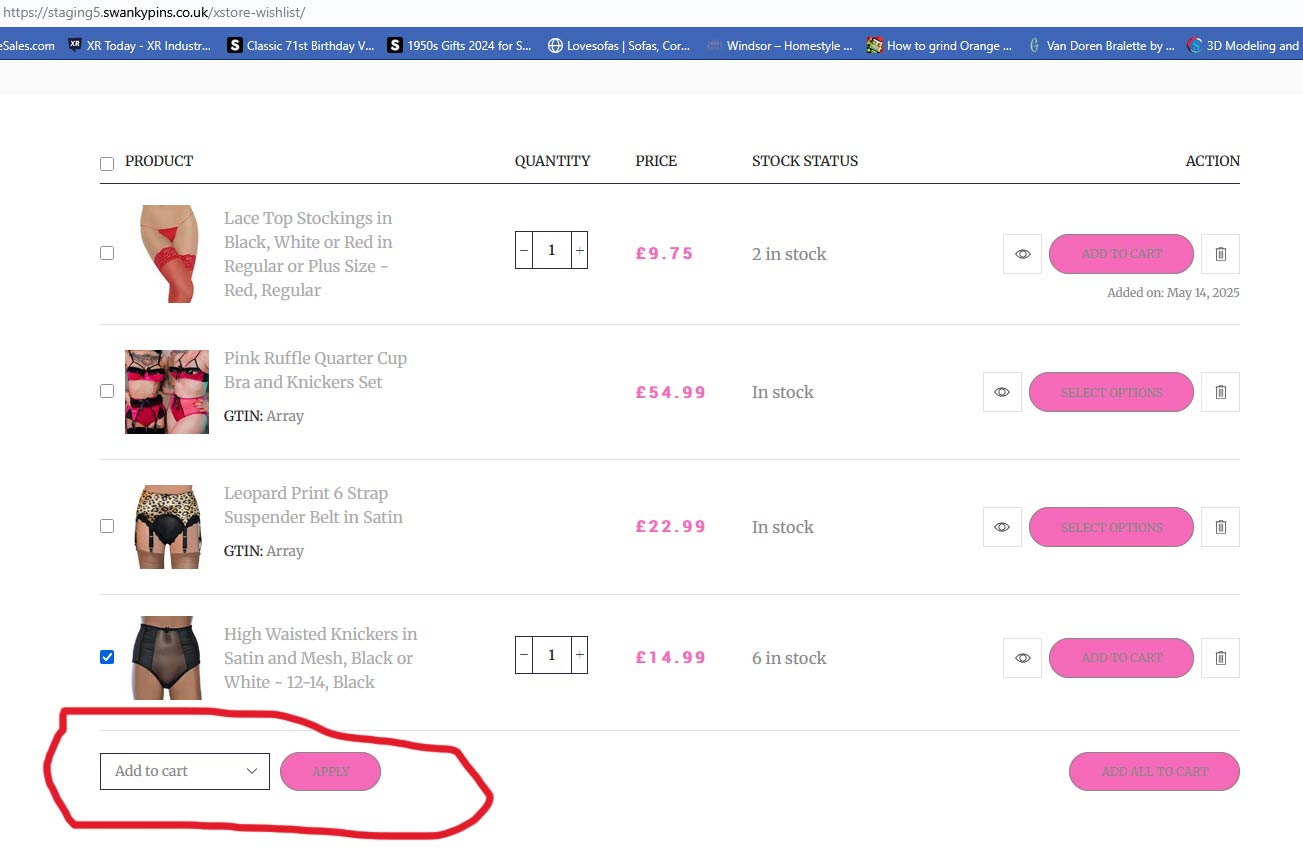Open Lace Top Stockings product link
The width and height of the screenshot is (1303, 848).
(308, 254)
